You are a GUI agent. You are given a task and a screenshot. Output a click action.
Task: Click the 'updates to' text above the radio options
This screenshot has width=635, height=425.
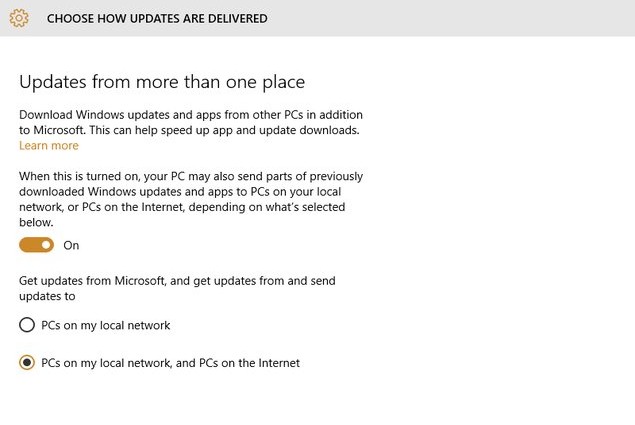49,296
